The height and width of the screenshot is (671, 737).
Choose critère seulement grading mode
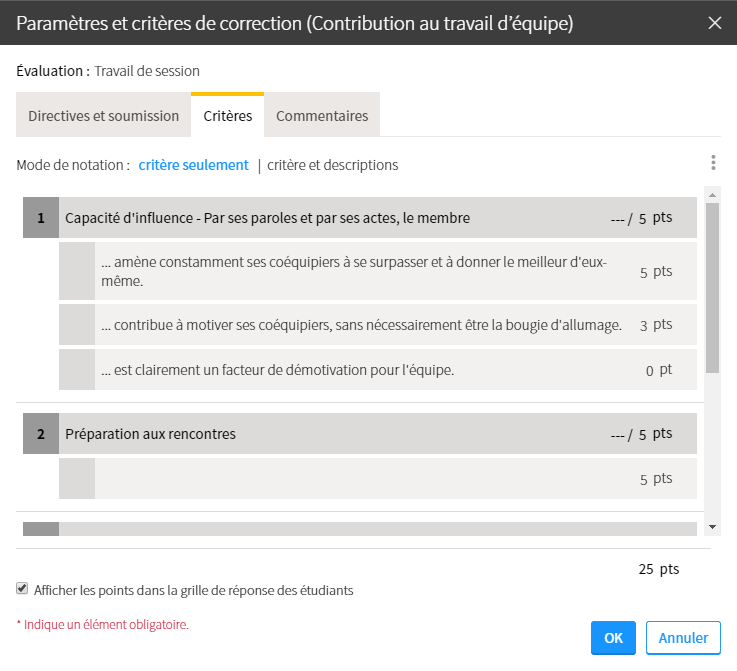click(x=193, y=165)
